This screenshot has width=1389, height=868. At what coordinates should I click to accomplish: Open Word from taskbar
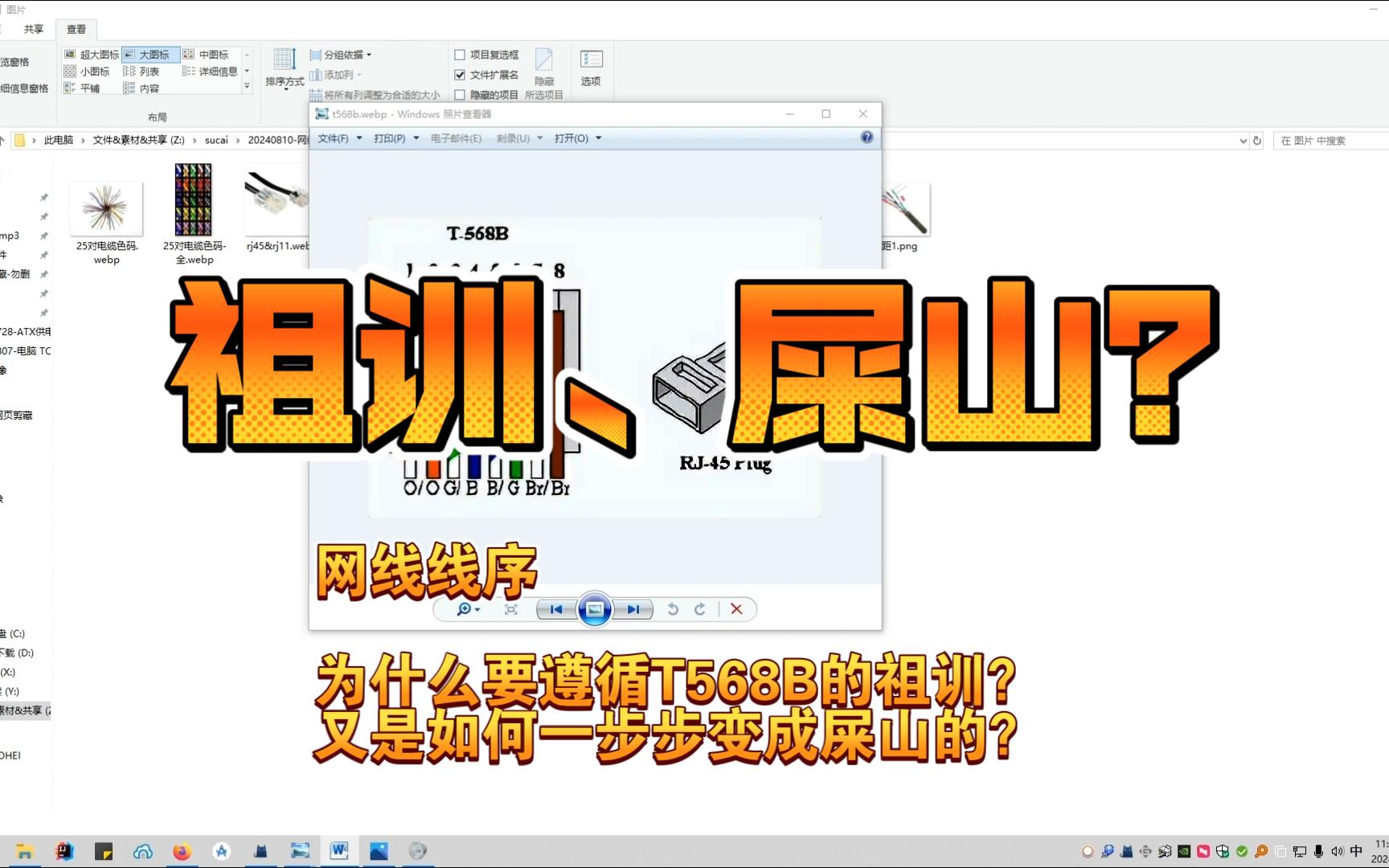339,851
